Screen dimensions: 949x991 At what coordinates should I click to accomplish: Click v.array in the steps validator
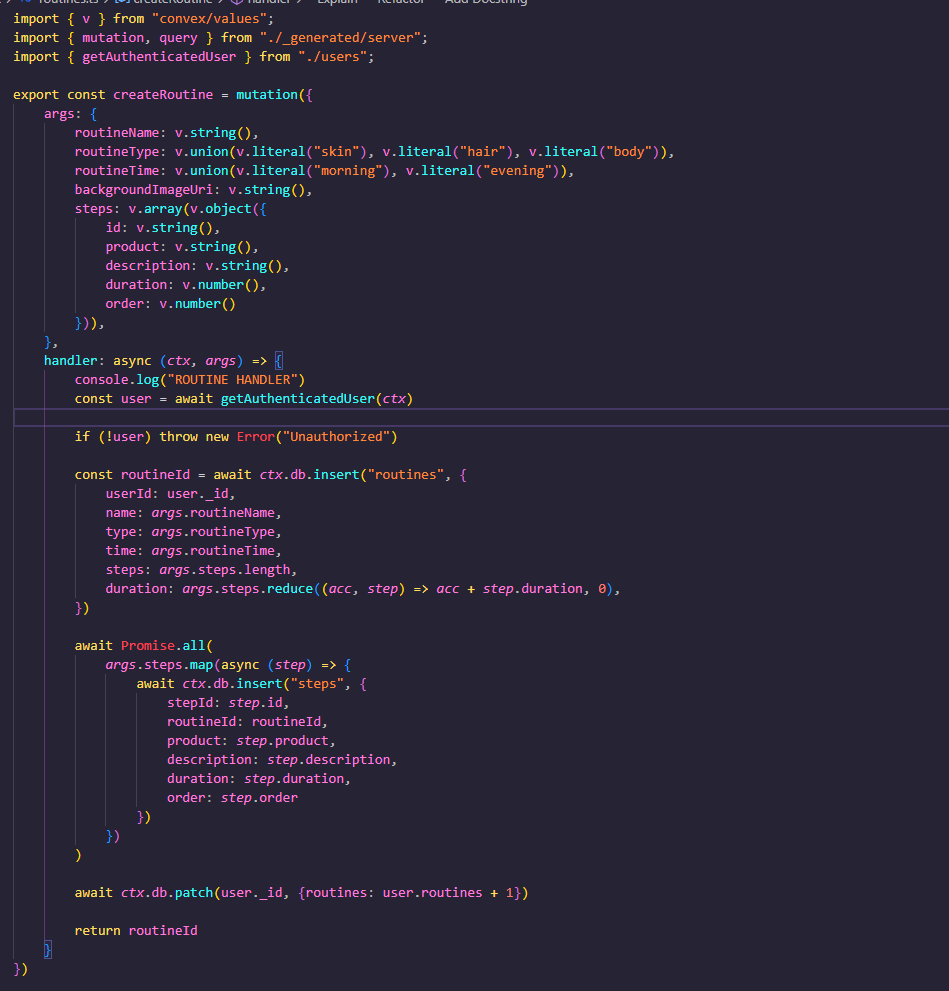tap(155, 209)
